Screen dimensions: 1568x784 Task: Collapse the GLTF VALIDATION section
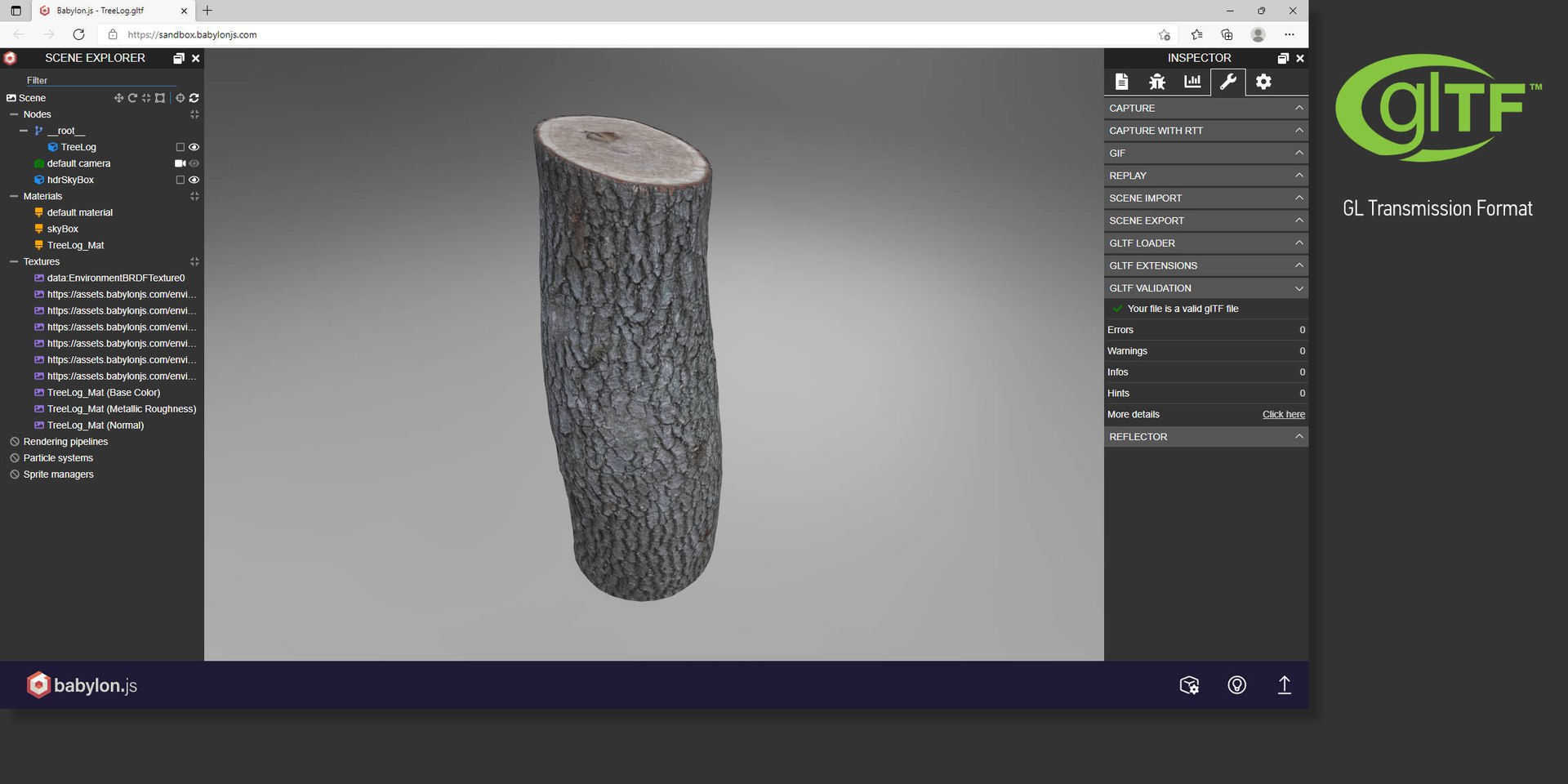1206,288
